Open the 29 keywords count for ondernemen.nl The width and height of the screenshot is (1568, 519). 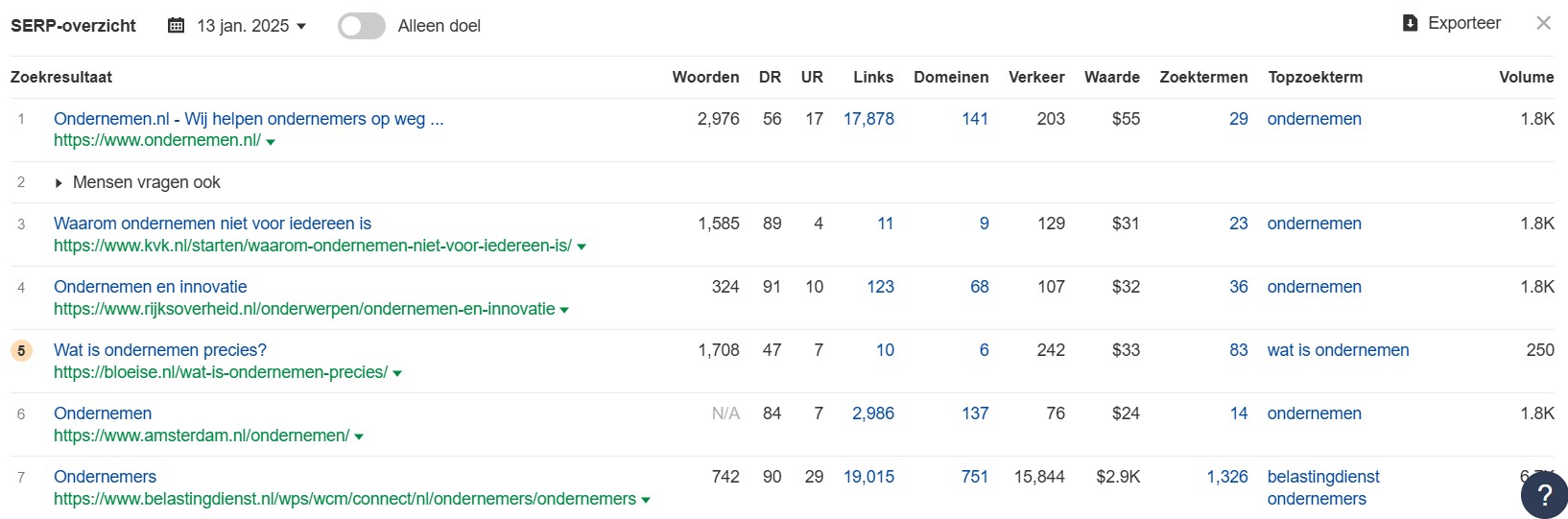(x=1239, y=119)
